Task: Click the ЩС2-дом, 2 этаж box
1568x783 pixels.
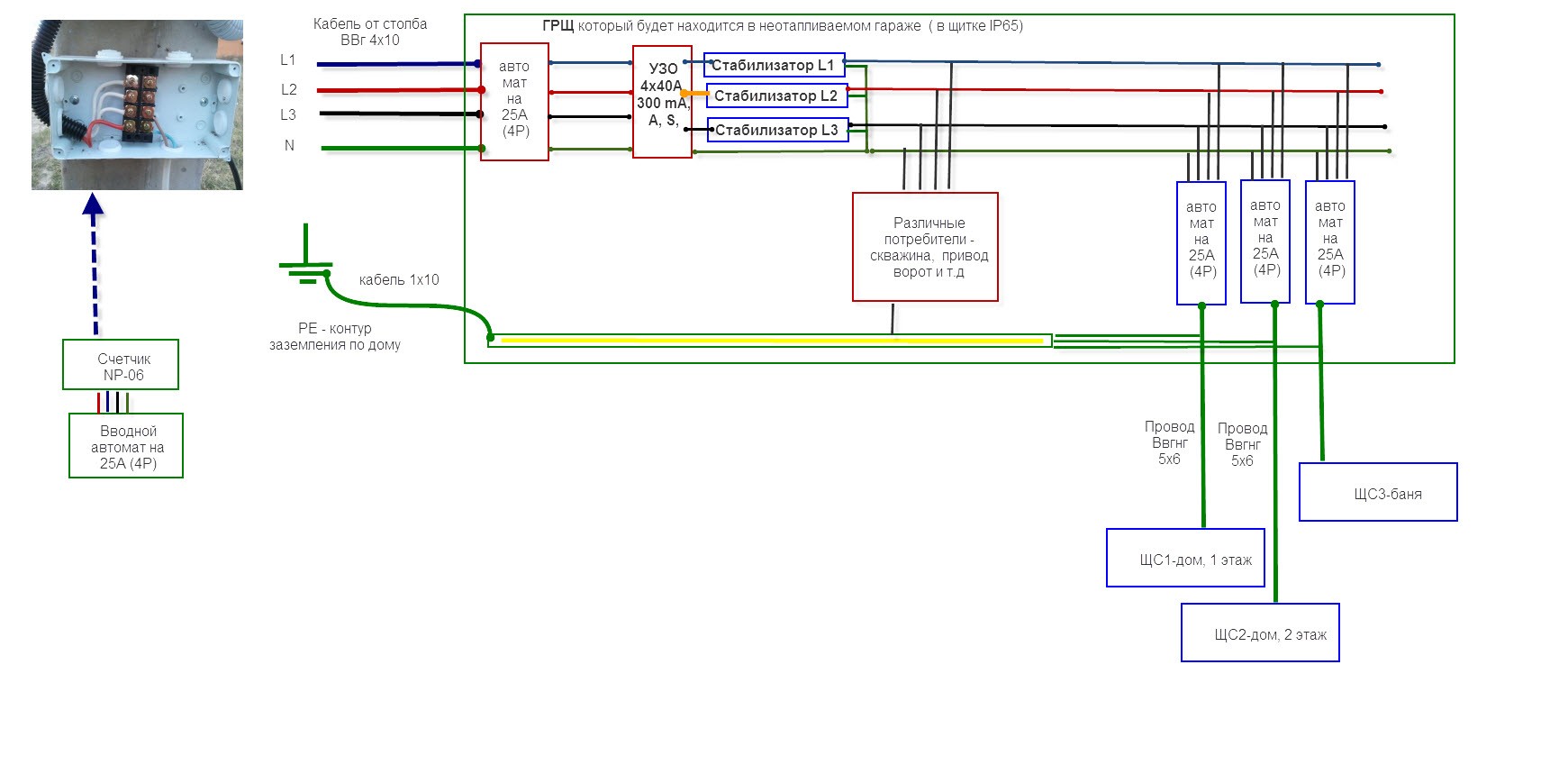Action: 1260,633
